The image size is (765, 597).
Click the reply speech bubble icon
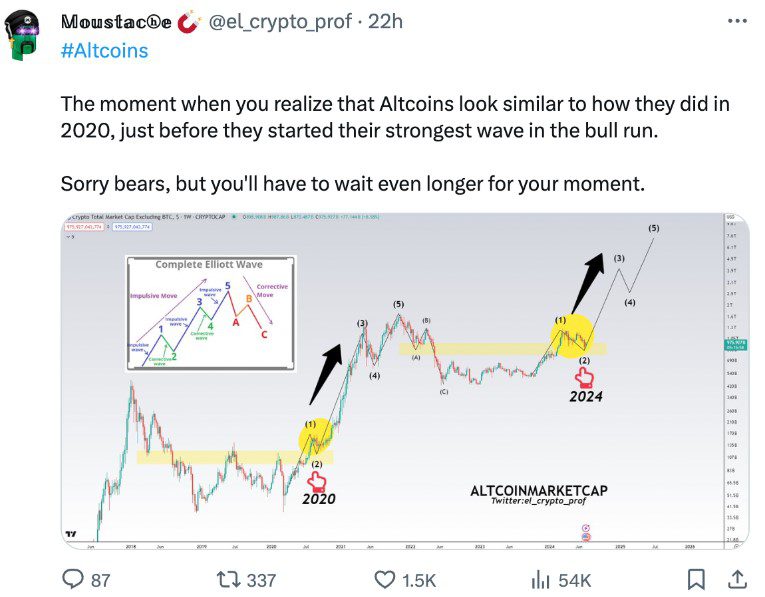(73, 579)
